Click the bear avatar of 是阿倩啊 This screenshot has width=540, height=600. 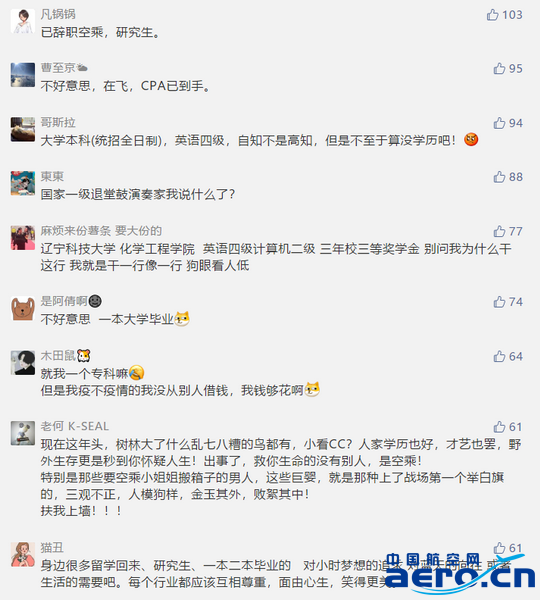pos(23,308)
